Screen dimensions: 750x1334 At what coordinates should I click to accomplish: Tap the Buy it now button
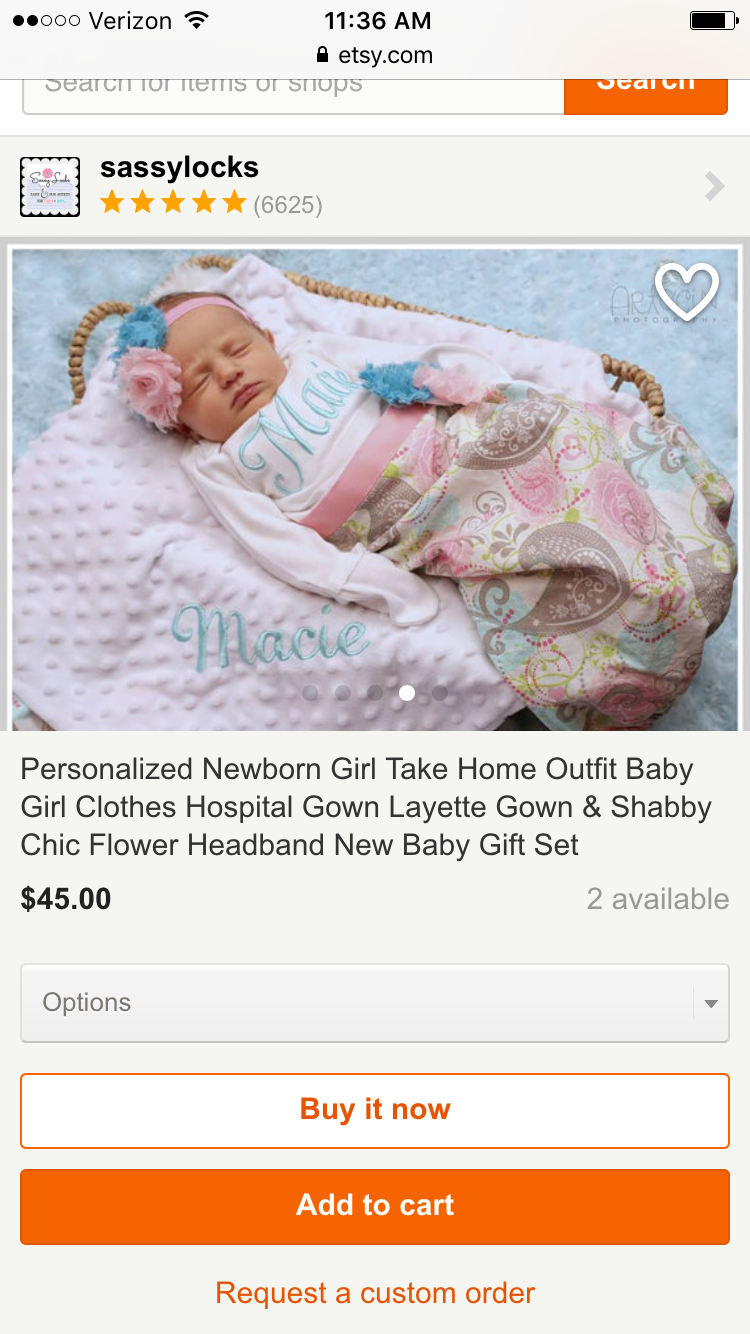pyautogui.click(x=375, y=1110)
